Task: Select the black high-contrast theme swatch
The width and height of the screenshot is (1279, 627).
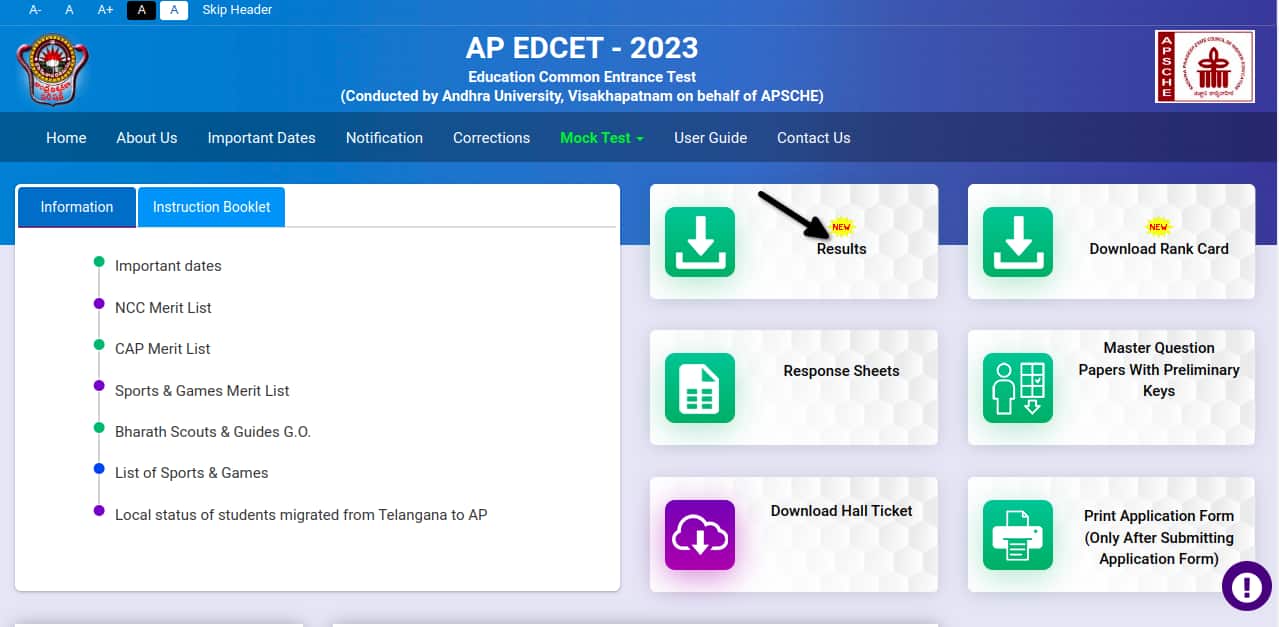Action: click(142, 10)
